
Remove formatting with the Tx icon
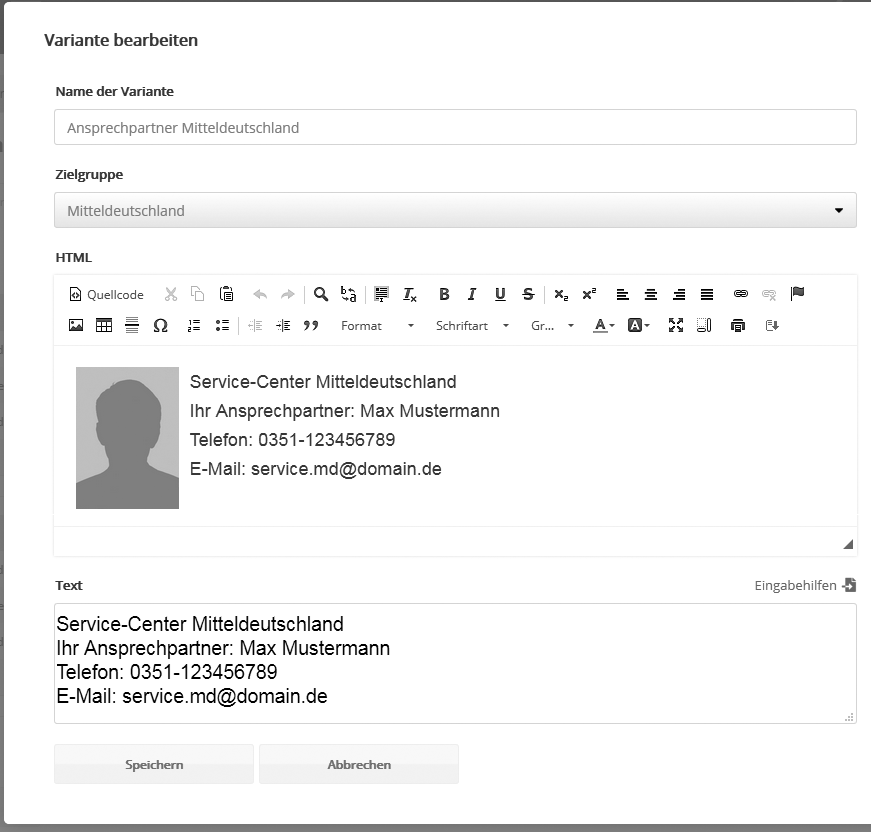point(408,294)
